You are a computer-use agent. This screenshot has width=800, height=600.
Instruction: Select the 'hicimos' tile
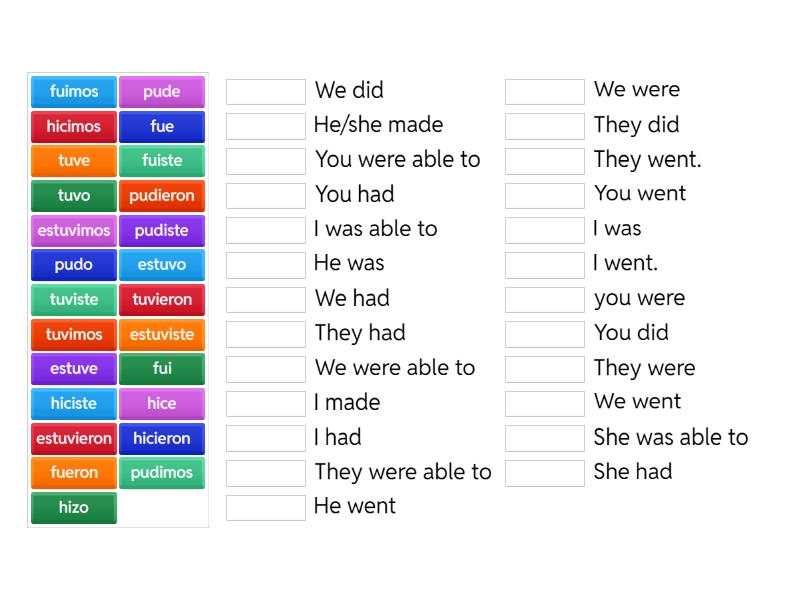click(x=74, y=127)
